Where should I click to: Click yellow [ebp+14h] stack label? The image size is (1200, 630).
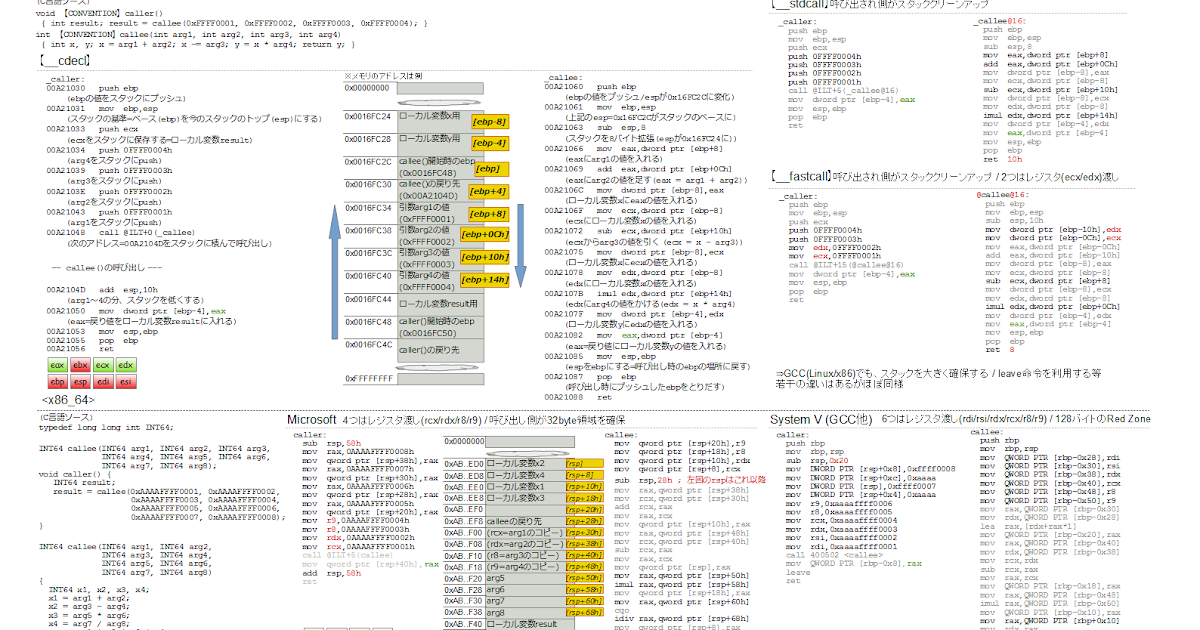point(486,280)
